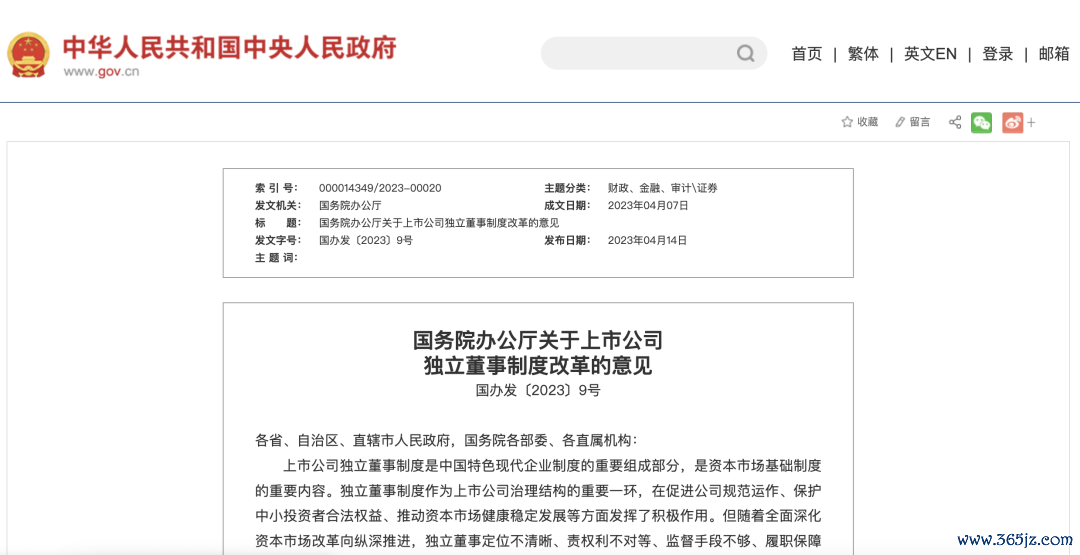Open the 英文EN English version
The width and height of the screenshot is (1080, 555).
tap(930, 54)
